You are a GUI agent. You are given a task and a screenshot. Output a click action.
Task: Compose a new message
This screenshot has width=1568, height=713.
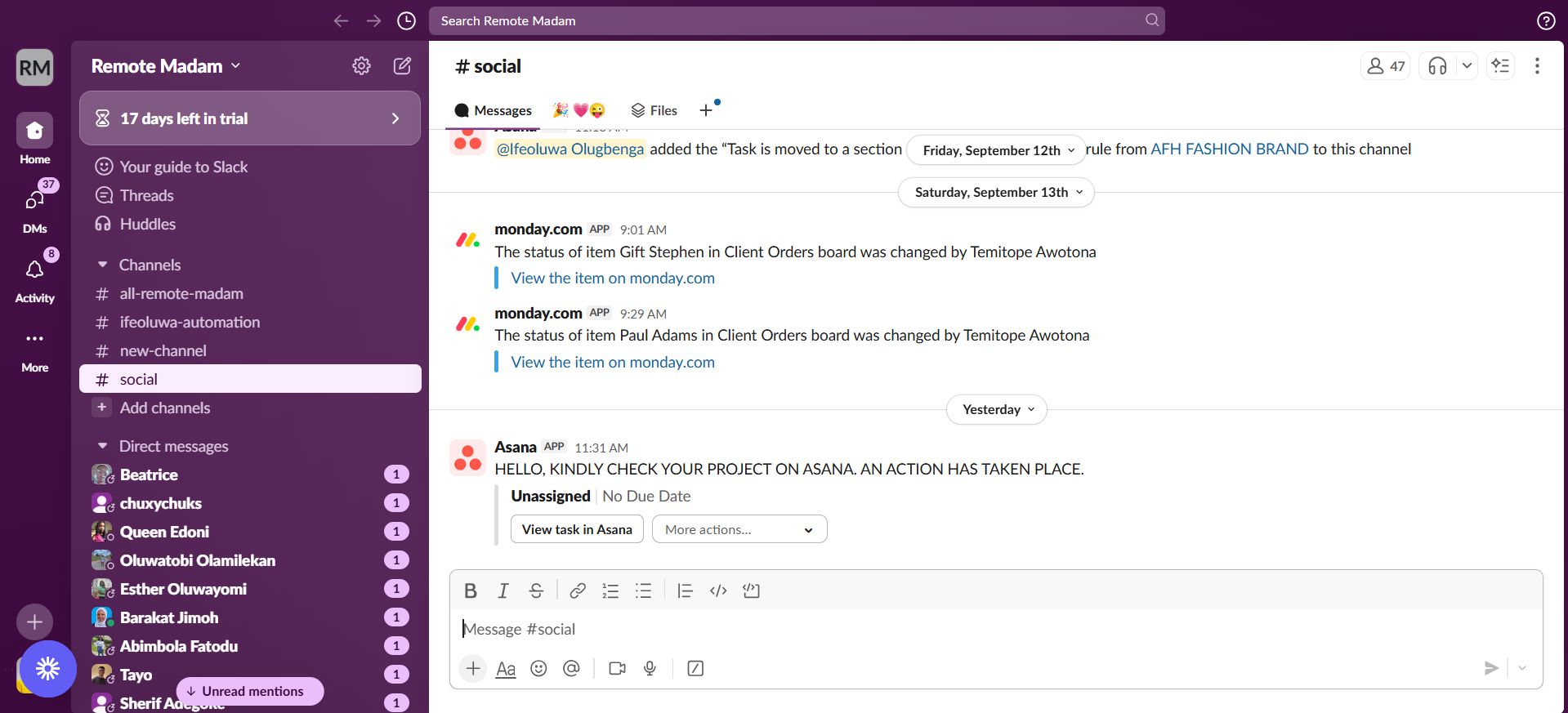click(402, 66)
